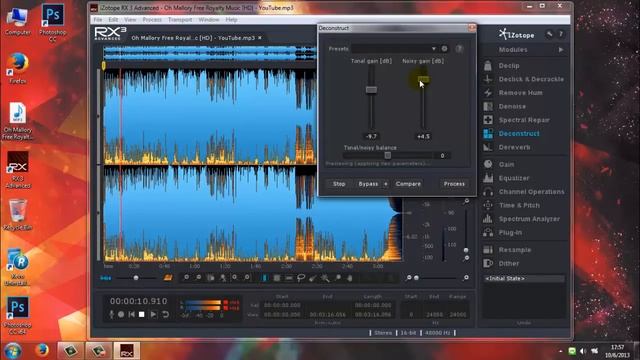The image size is (640, 360).
Task: Open the Declick & Decrackle module
Action: 524,79
